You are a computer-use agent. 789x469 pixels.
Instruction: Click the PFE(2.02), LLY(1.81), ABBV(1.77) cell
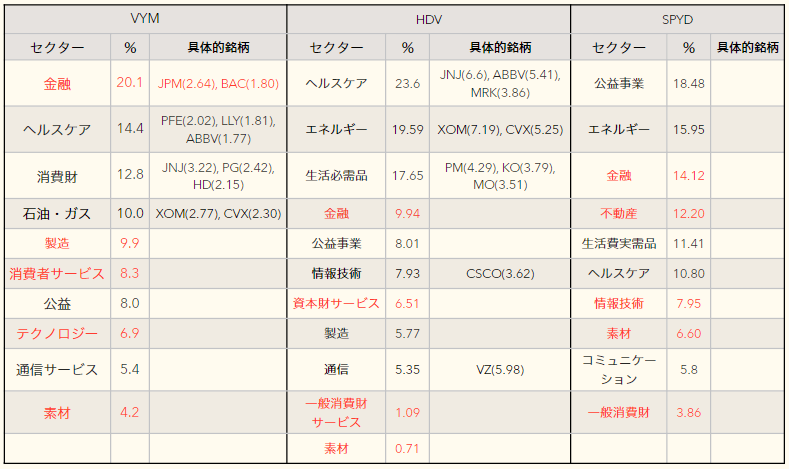pyautogui.click(x=218, y=129)
